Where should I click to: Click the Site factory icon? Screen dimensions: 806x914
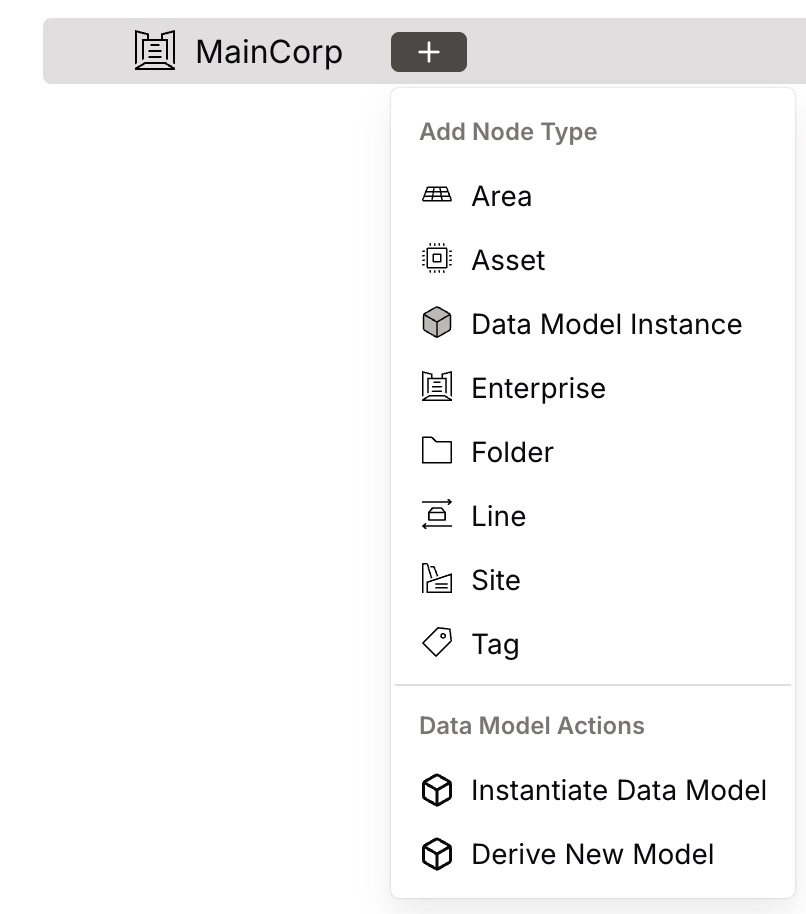[x=437, y=578]
